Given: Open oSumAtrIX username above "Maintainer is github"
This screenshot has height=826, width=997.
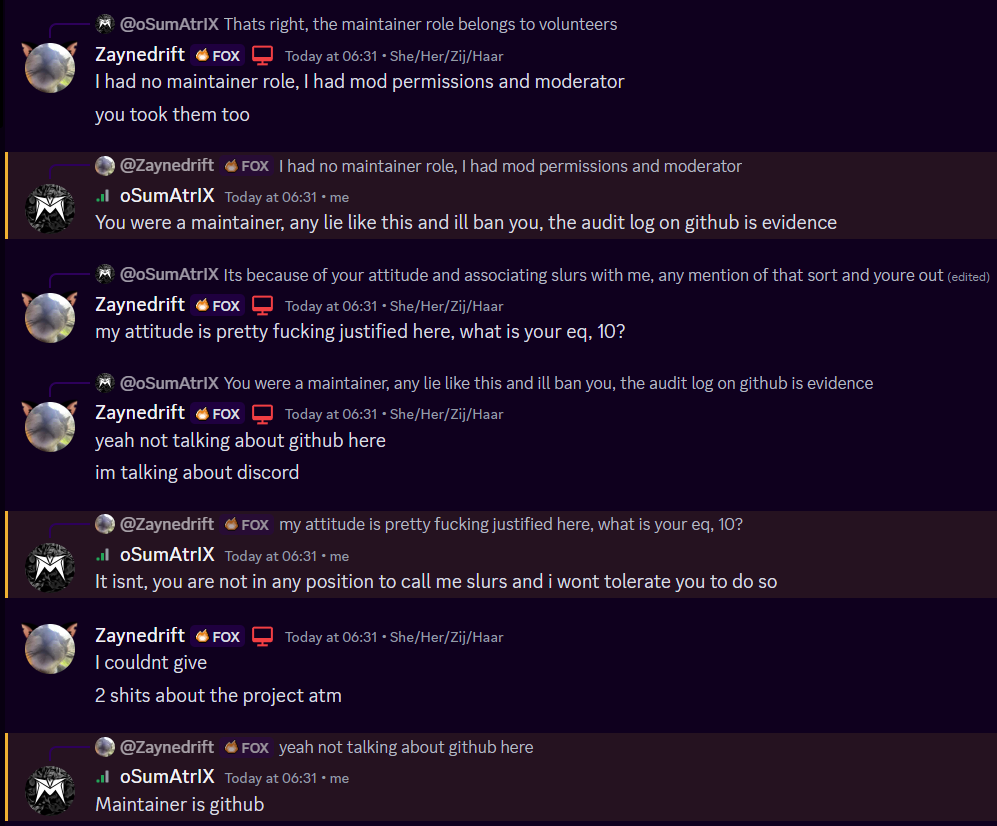Looking at the screenshot, I should (167, 777).
